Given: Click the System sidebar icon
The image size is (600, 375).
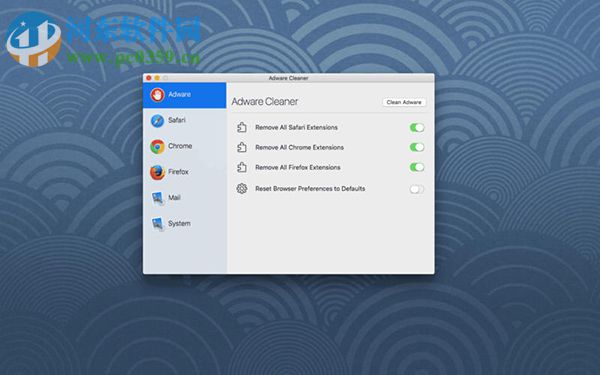Looking at the screenshot, I should pyautogui.click(x=158, y=223).
